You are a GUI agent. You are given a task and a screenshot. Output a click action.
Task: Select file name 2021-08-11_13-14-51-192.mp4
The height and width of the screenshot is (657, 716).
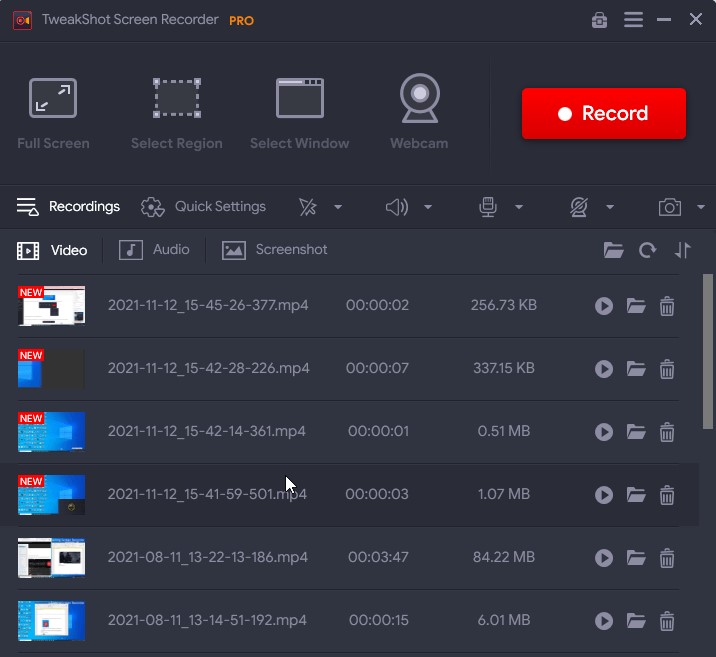pyautogui.click(x=207, y=620)
